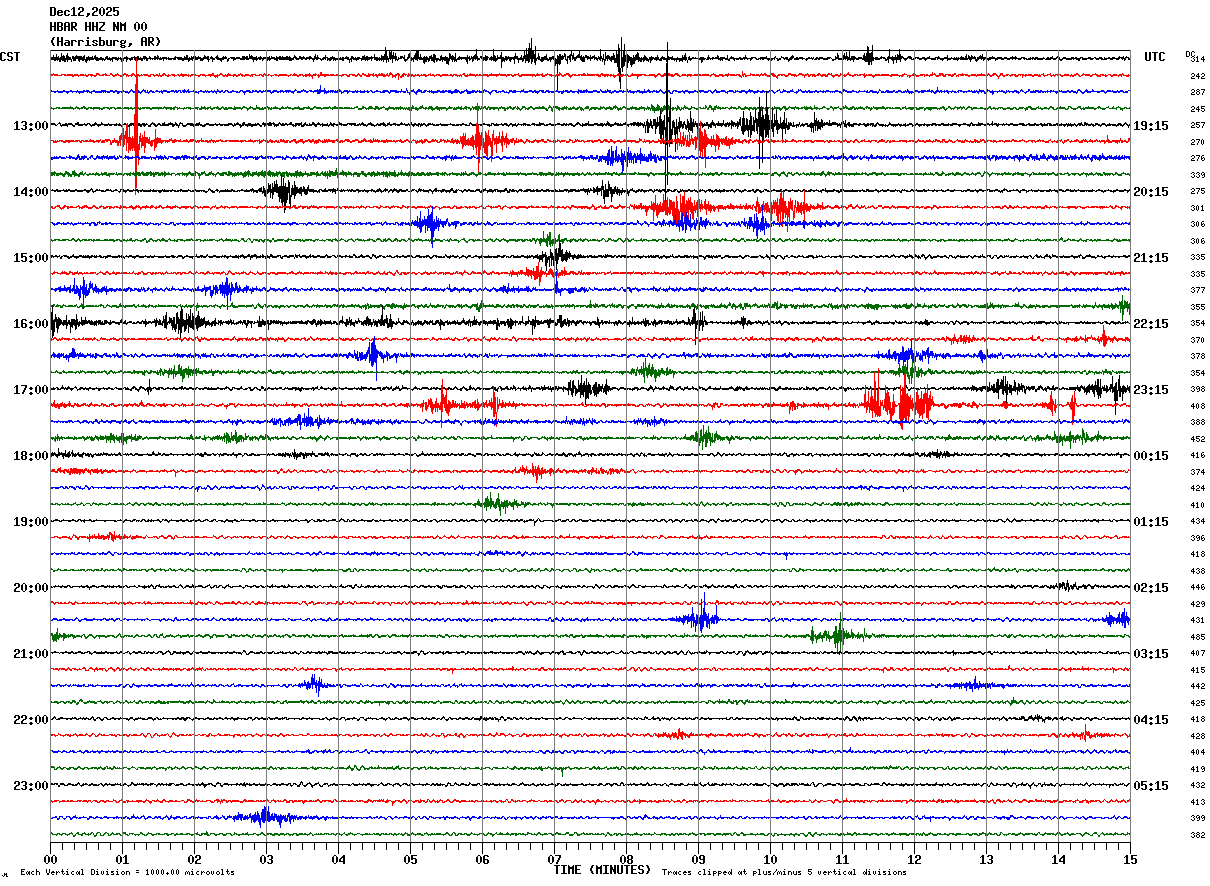Click the DC offset value 404
Screen dimensions: 1210x886
coord(1197,752)
